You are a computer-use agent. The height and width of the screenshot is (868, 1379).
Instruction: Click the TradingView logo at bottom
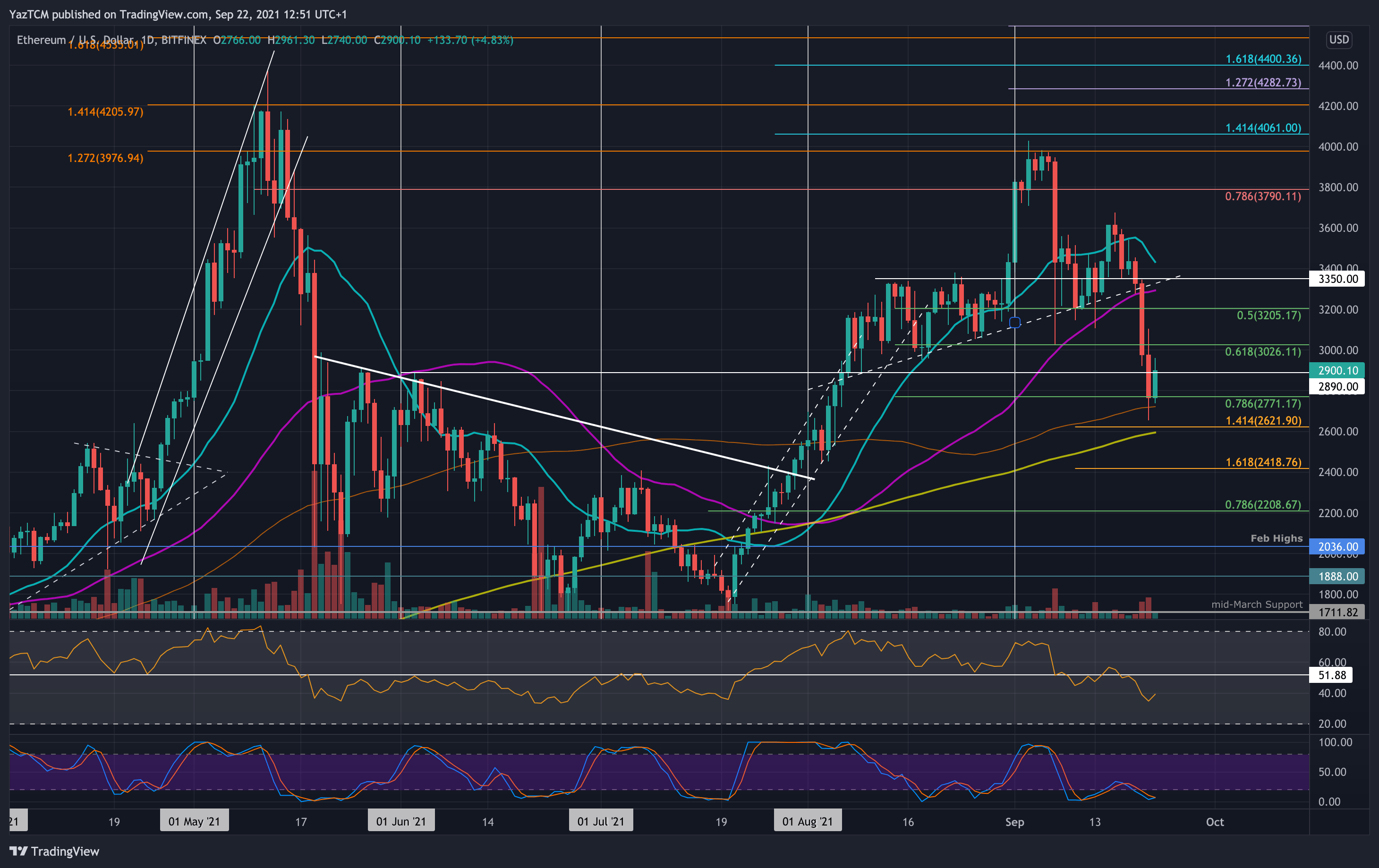click(54, 851)
